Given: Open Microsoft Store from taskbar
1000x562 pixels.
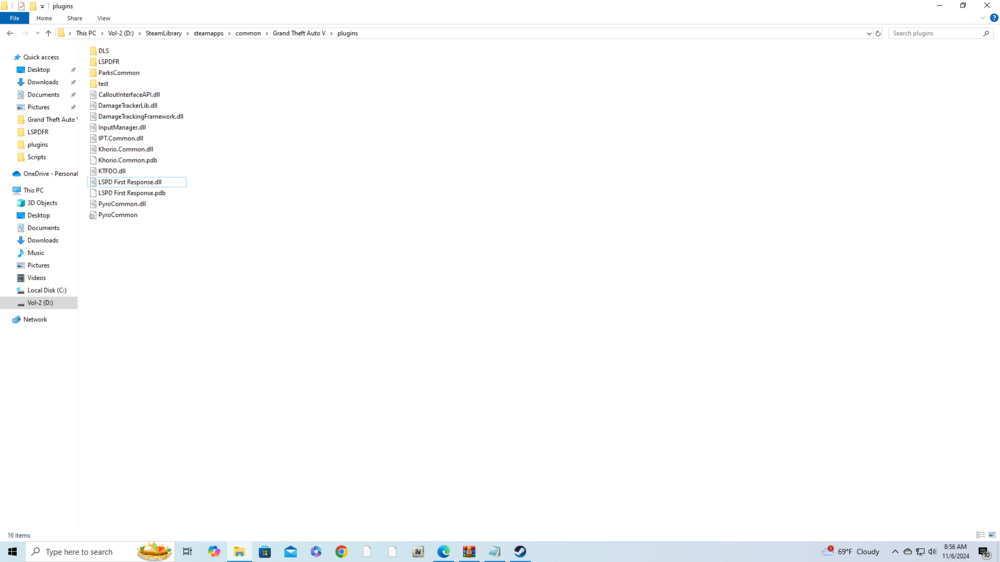Looking at the screenshot, I should 265,552.
